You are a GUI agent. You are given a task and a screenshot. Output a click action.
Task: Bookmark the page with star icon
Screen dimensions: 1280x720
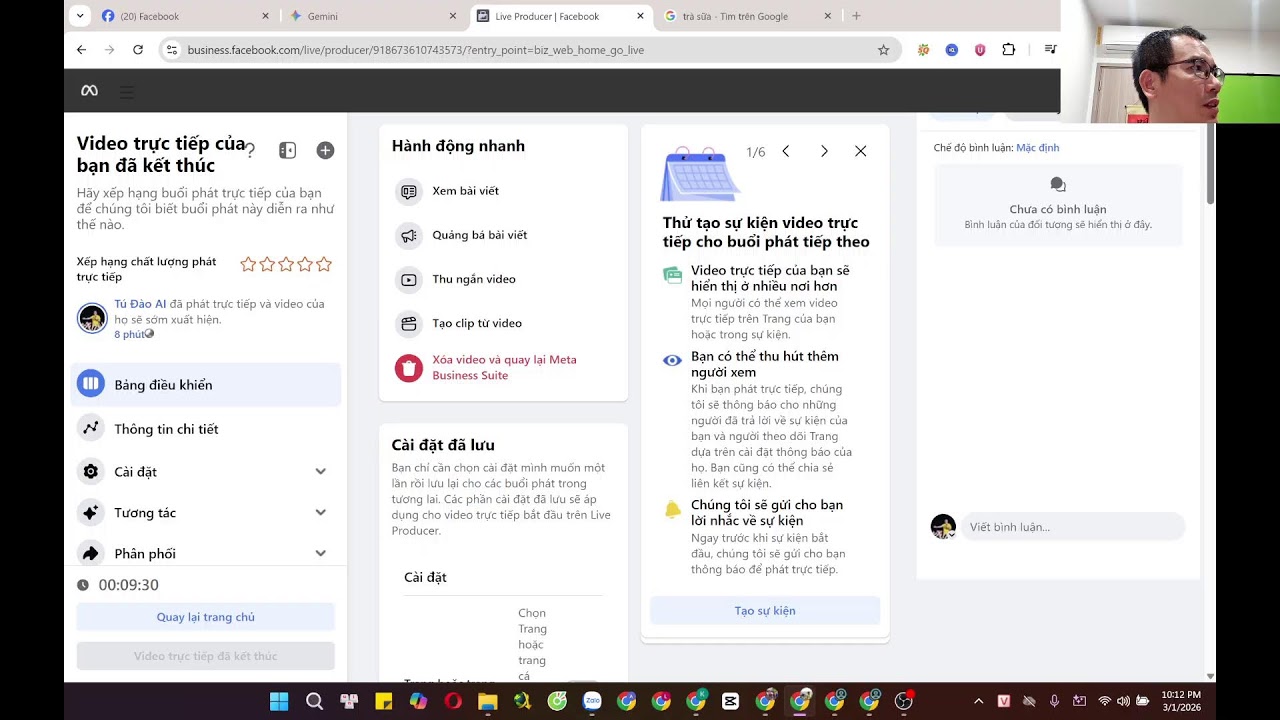point(883,50)
